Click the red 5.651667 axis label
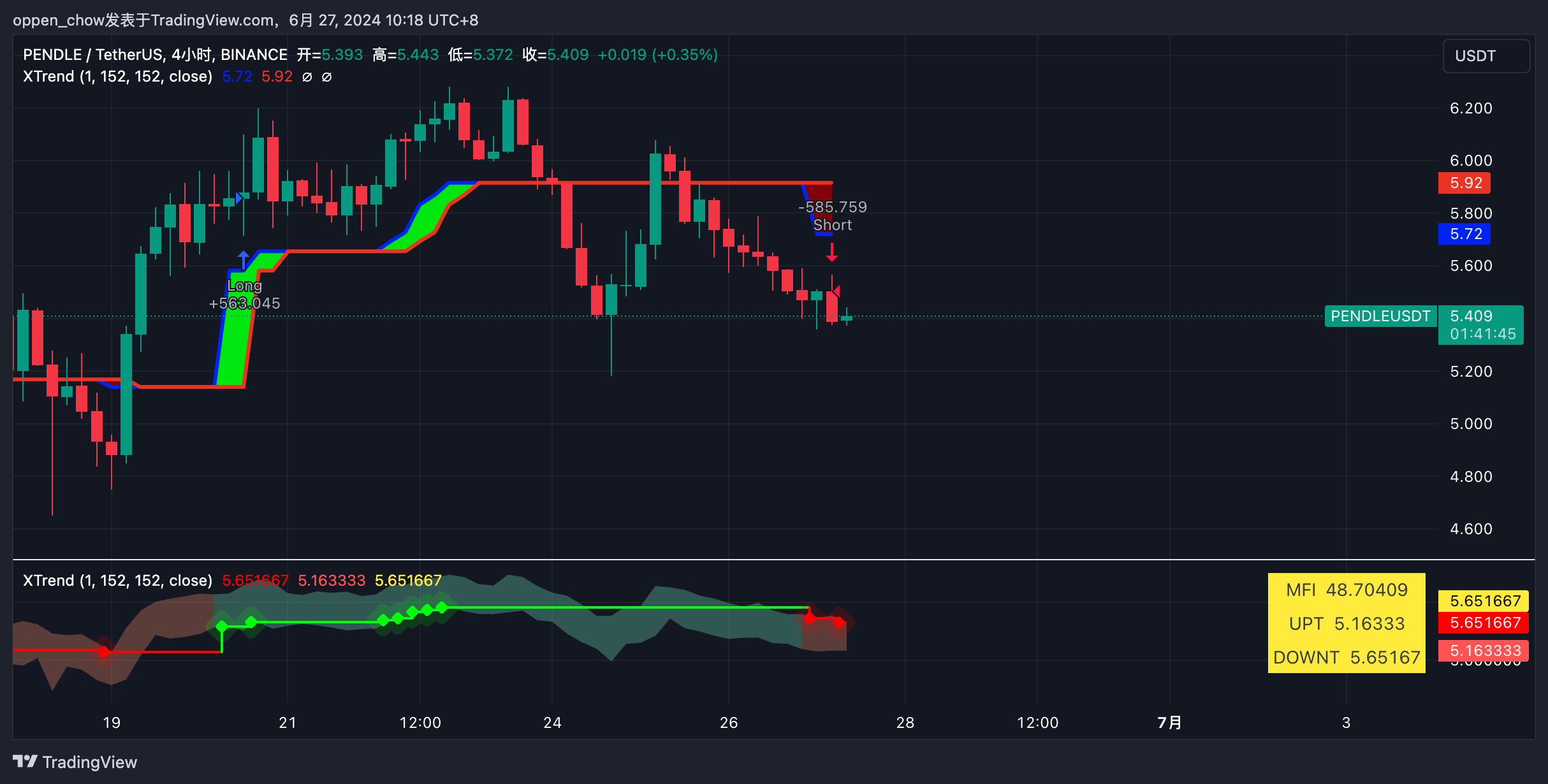 point(1483,623)
